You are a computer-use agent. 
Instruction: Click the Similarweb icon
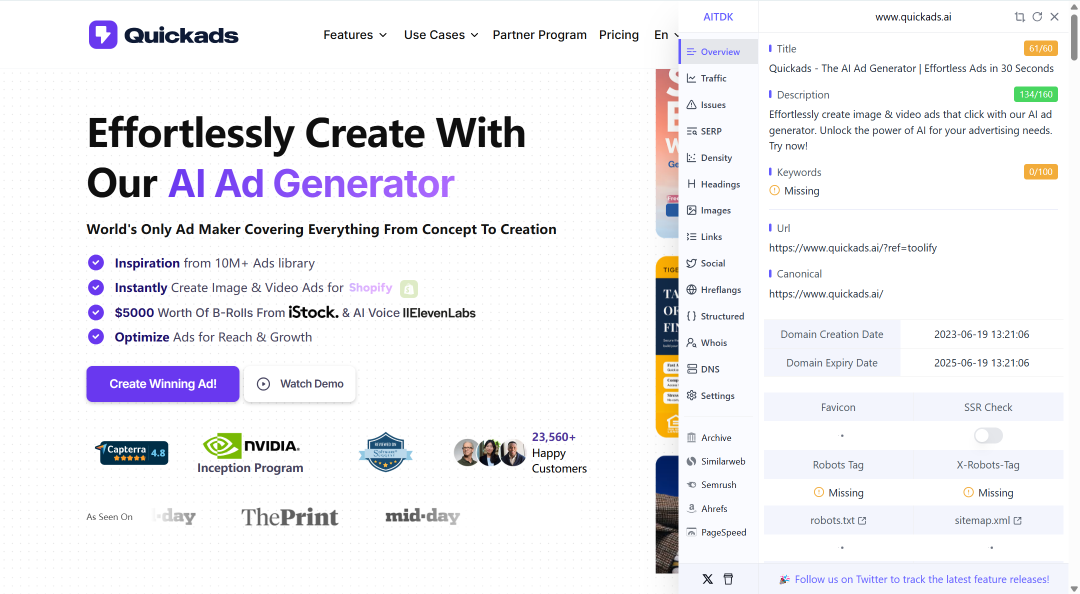coord(692,461)
